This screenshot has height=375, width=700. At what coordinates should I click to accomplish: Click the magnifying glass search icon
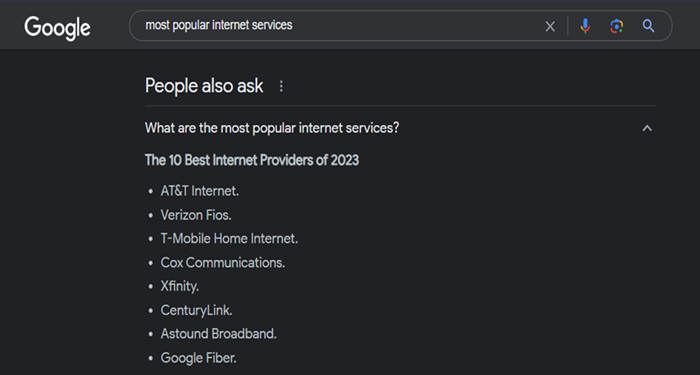648,26
